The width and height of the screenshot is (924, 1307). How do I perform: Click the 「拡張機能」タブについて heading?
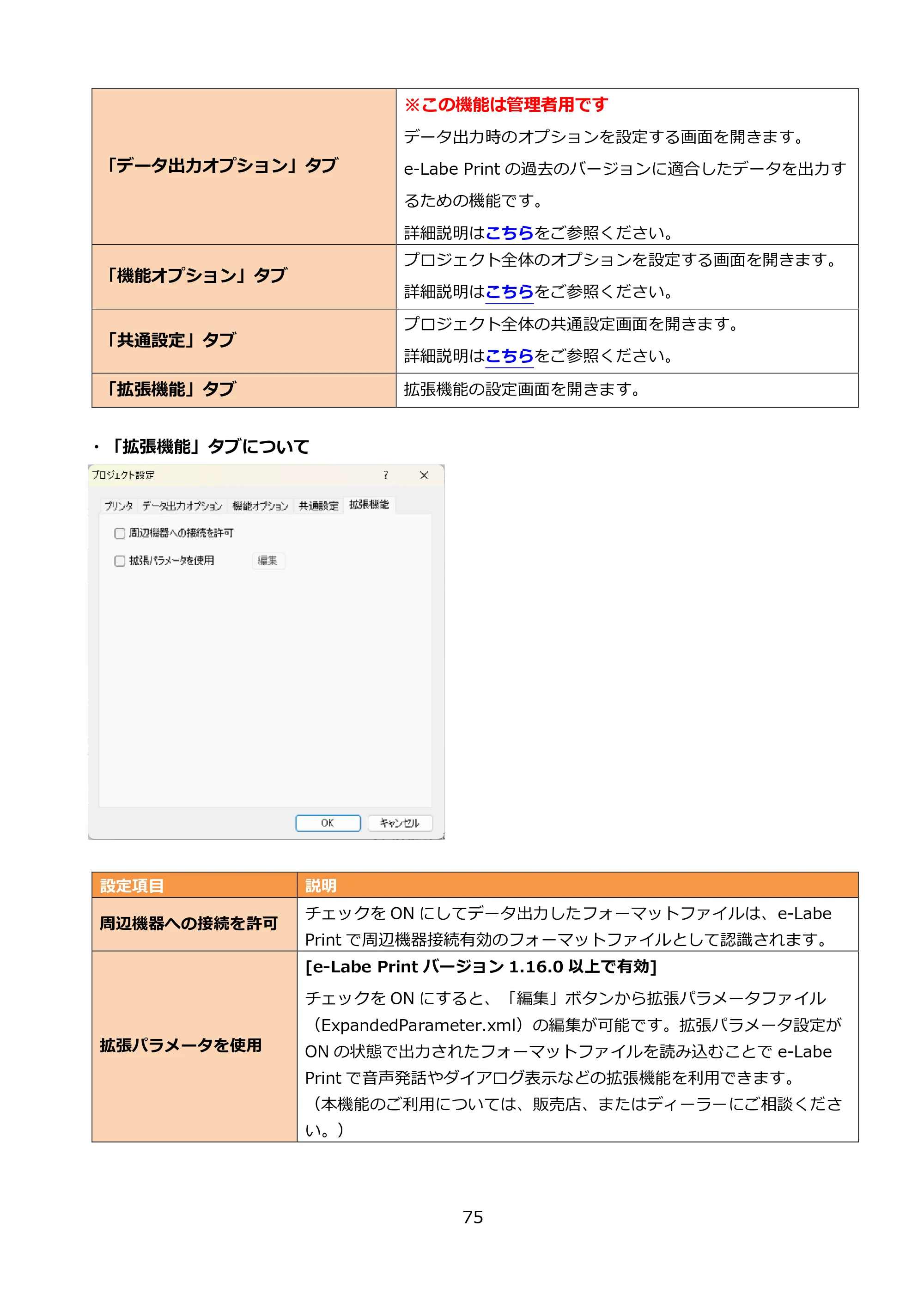pyautogui.click(x=208, y=447)
